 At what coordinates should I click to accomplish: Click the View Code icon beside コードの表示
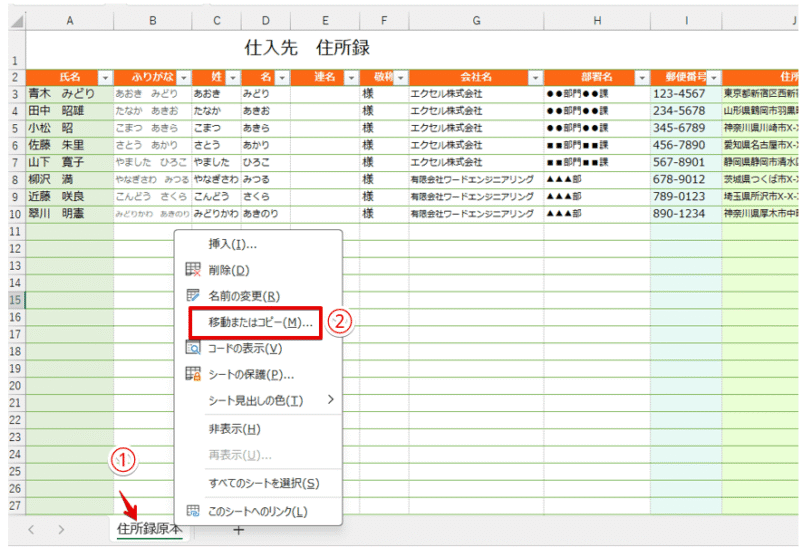193,348
